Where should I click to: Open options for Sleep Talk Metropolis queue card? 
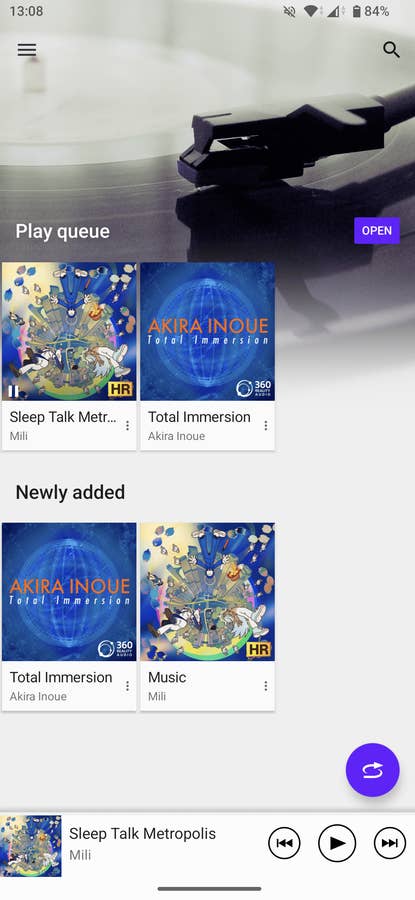click(127, 425)
